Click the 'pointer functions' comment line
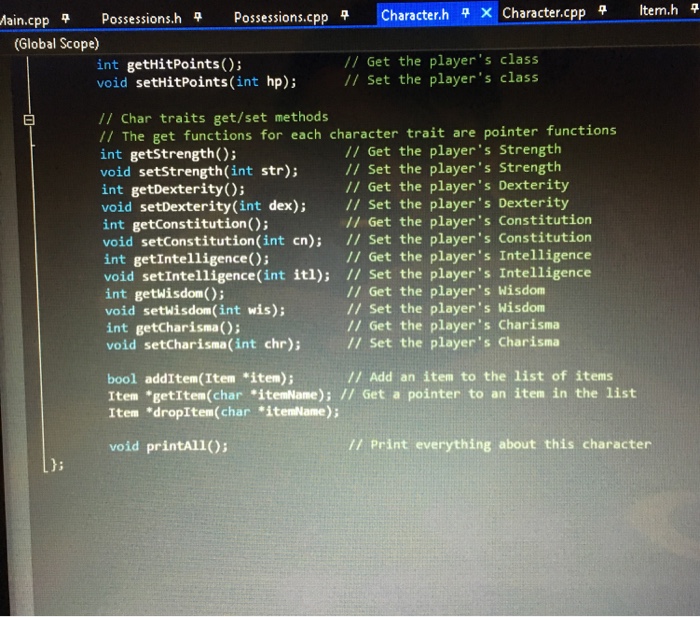700x617 pixels. (x=357, y=133)
